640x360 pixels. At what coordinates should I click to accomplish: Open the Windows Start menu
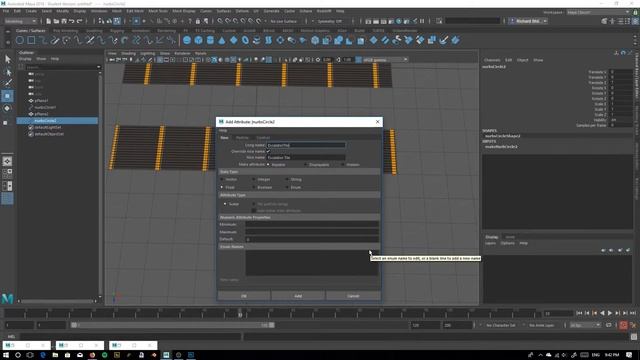(6, 355)
